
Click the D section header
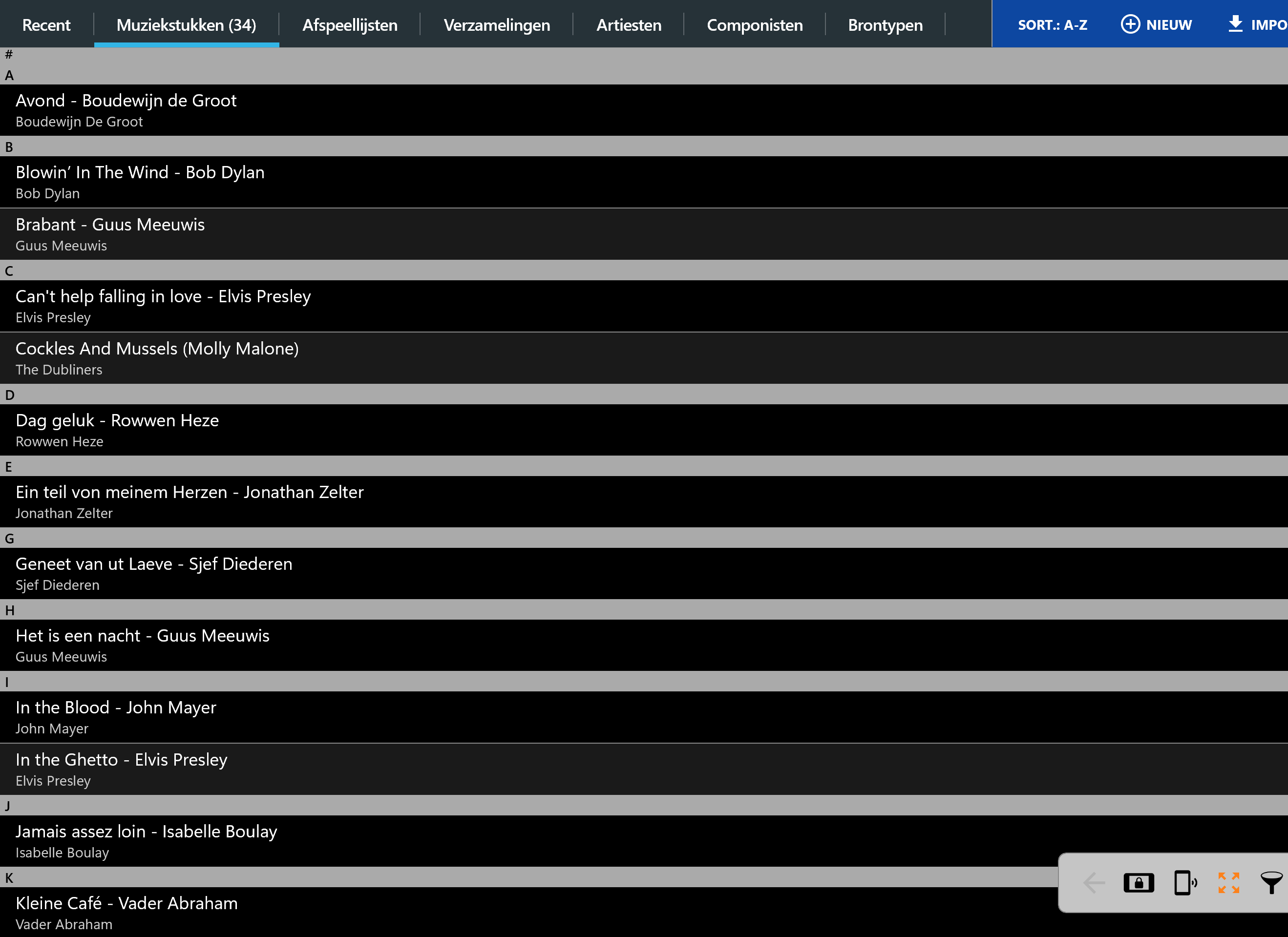pyautogui.click(x=644, y=394)
